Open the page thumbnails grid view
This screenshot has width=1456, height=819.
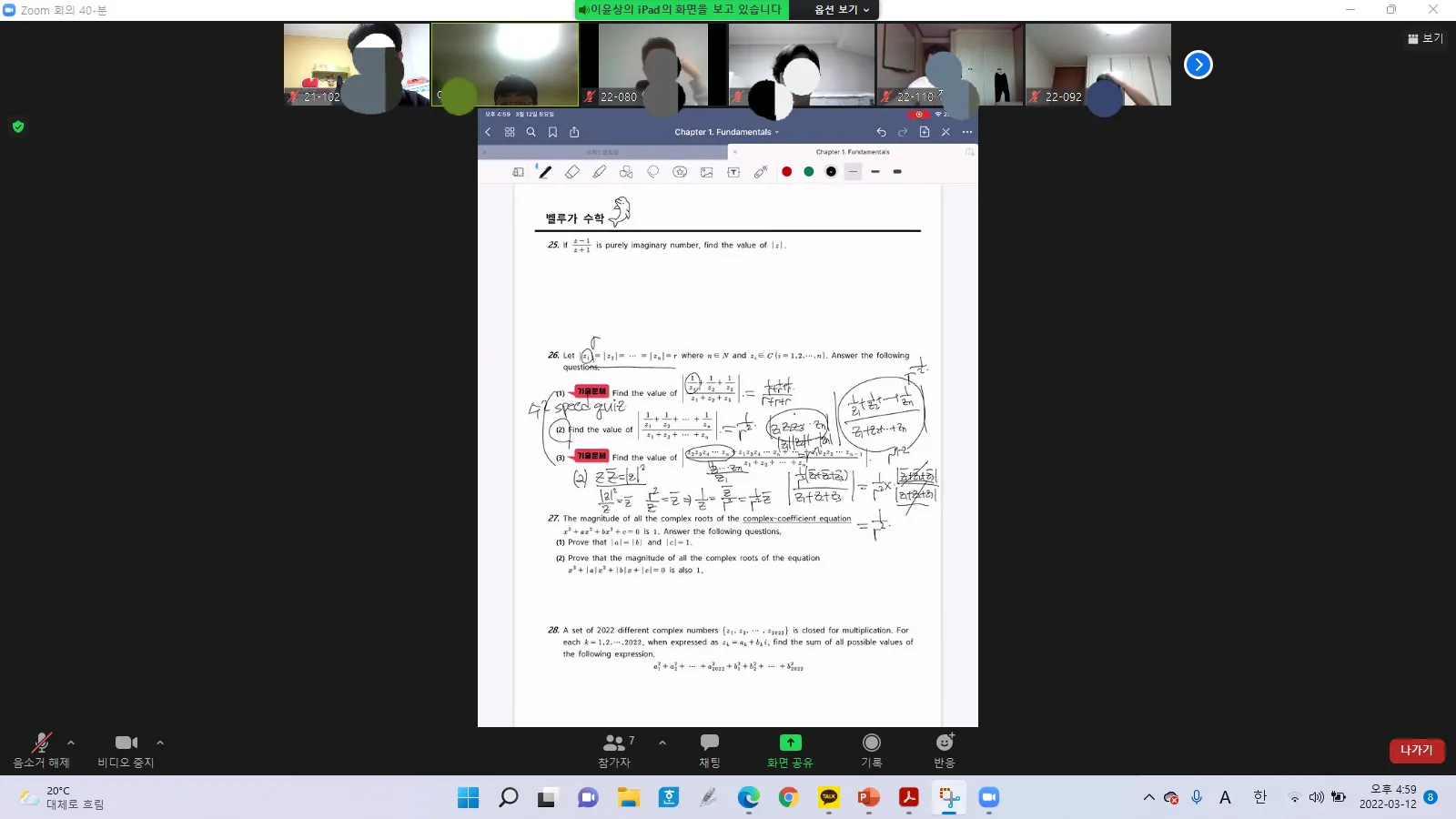pyautogui.click(x=510, y=132)
